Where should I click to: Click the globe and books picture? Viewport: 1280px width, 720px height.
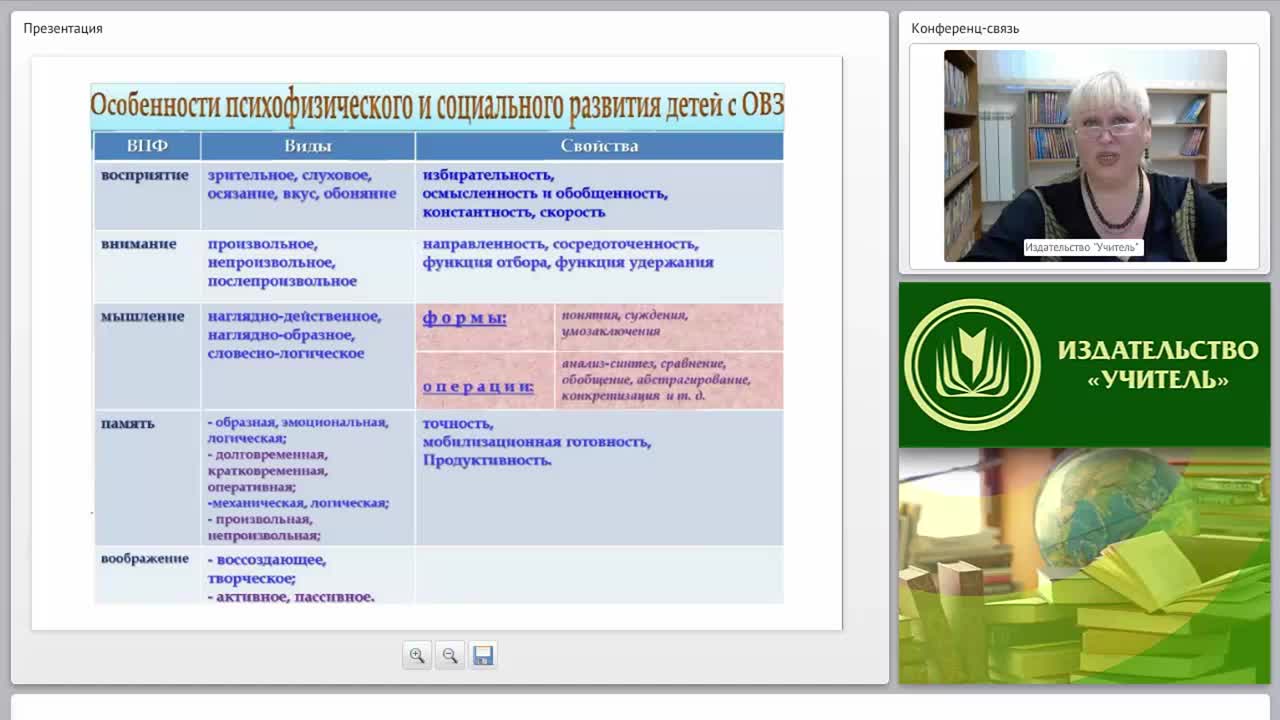tap(1084, 566)
